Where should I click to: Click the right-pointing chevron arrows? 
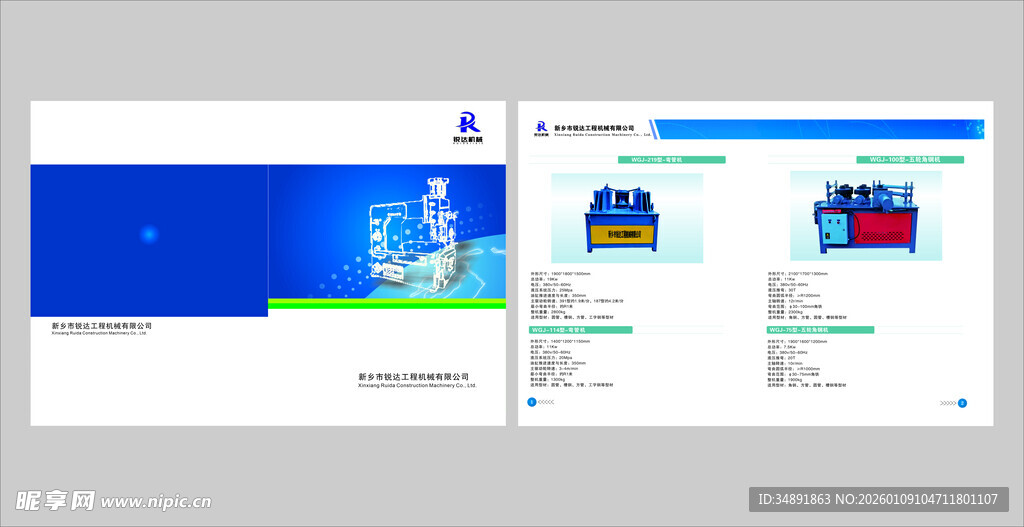947,403
